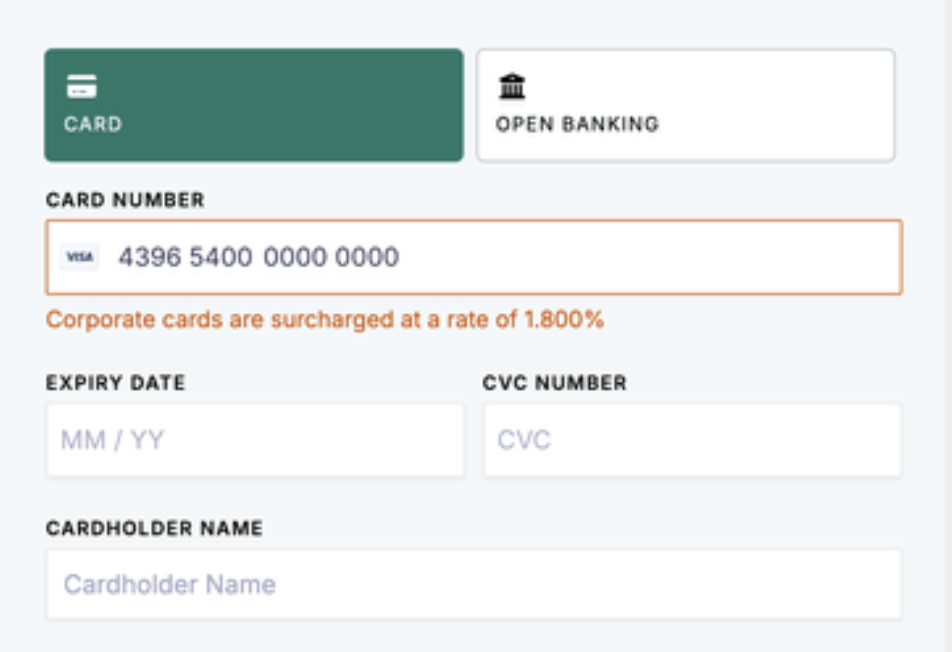Click into the MM / YY expiry field
Screen dimensions: 952x652
tap(256, 440)
